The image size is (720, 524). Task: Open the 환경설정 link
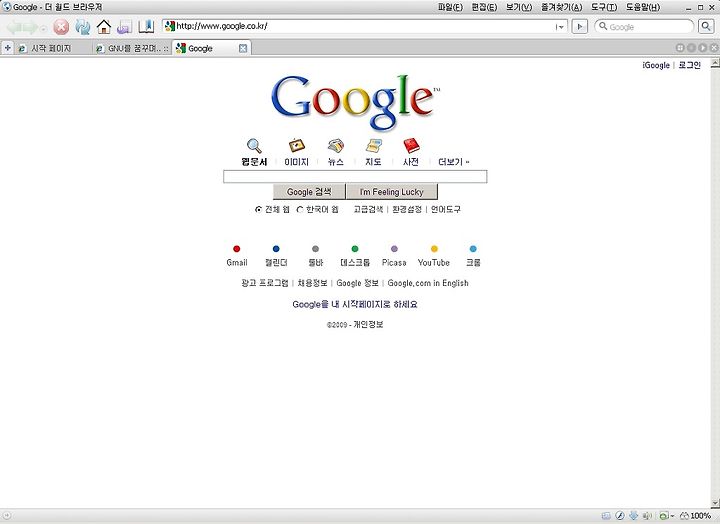coord(407,209)
